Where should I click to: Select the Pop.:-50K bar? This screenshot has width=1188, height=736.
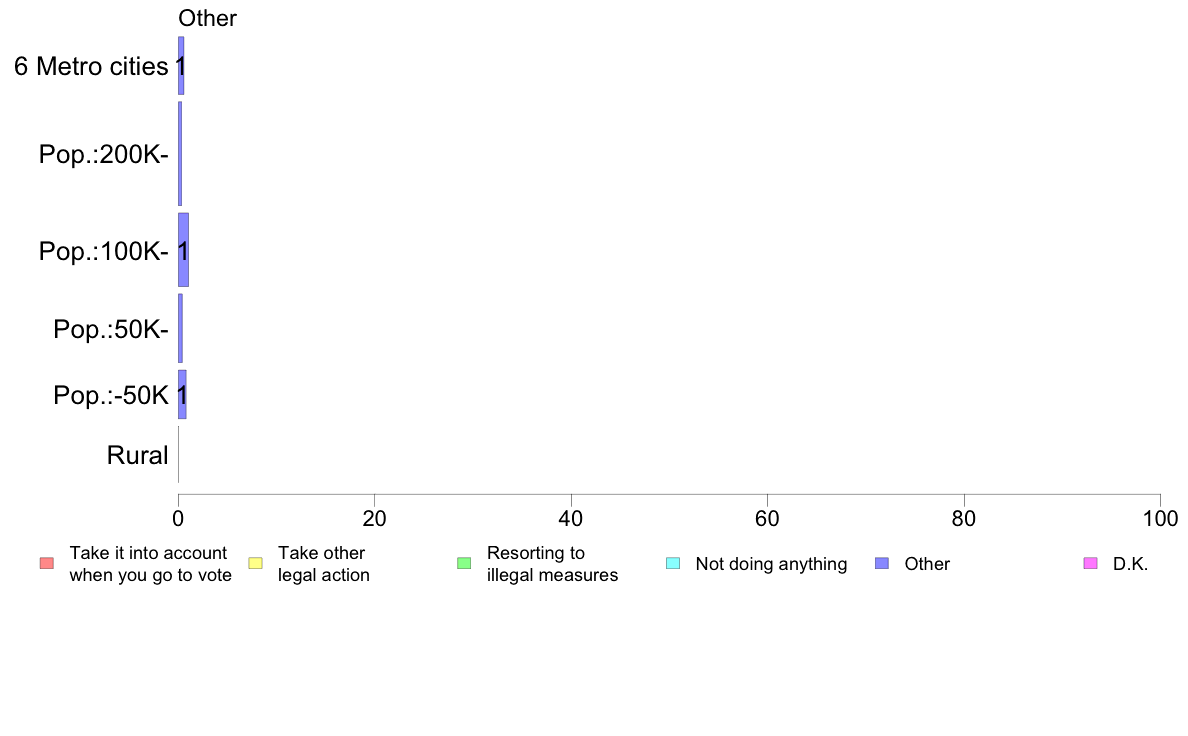(182, 394)
